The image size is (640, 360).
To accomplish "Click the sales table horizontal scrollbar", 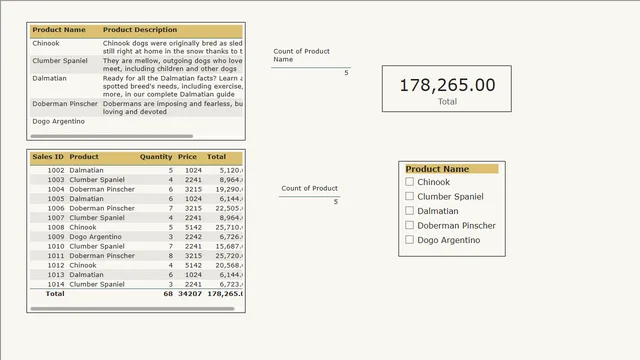I will [x=132, y=309].
